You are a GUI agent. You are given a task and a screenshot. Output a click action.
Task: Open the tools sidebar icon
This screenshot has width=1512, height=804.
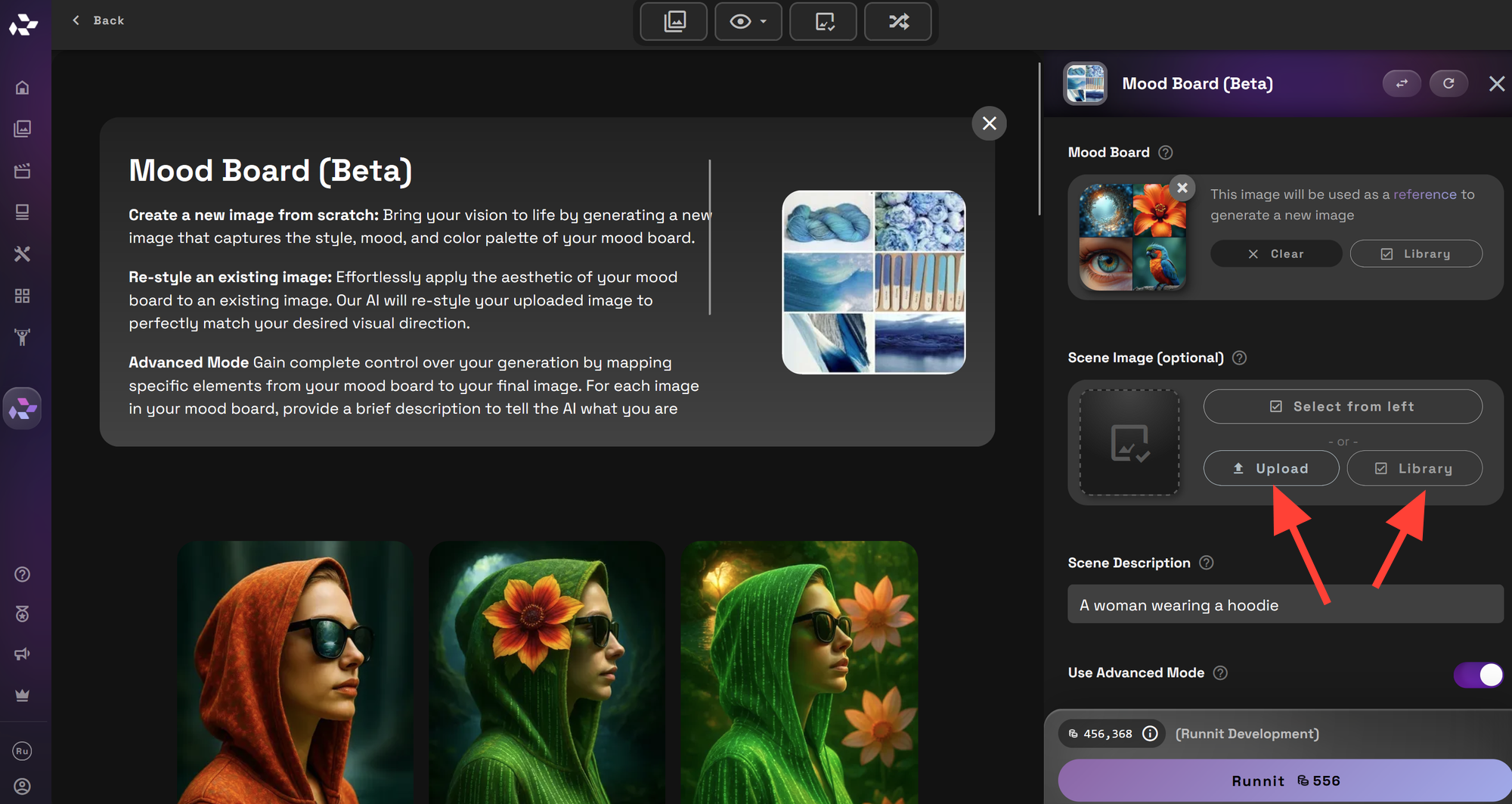(x=23, y=254)
